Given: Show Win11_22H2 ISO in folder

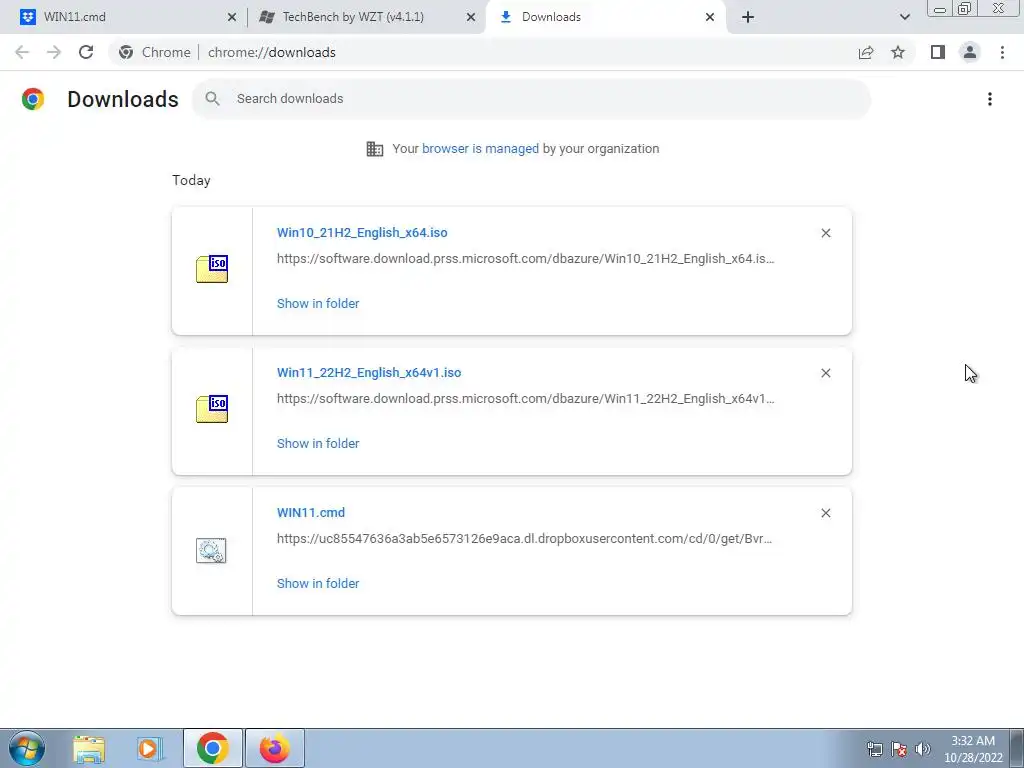Looking at the screenshot, I should tap(318, 443).
